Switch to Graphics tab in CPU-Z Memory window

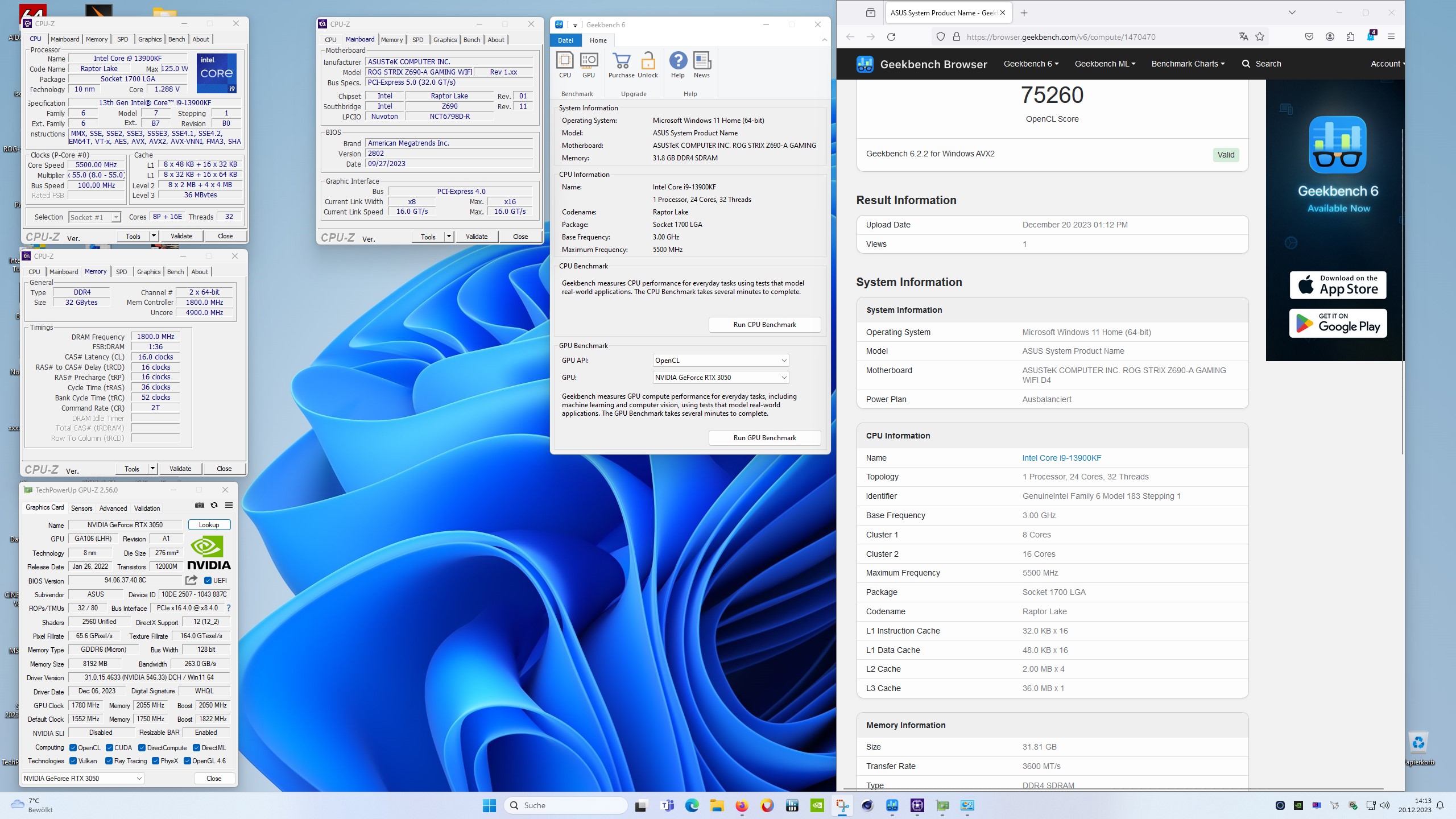click(149, 272)
